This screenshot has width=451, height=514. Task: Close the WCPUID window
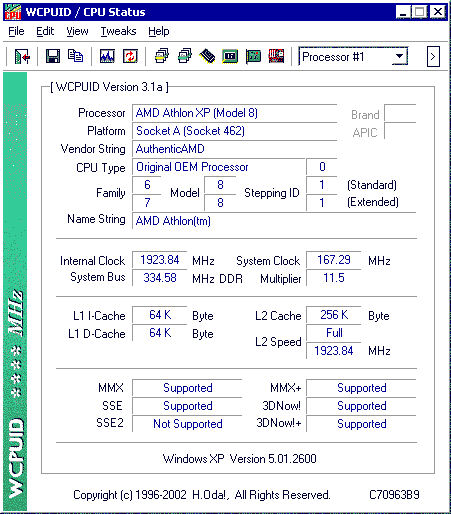pos(438,12)
